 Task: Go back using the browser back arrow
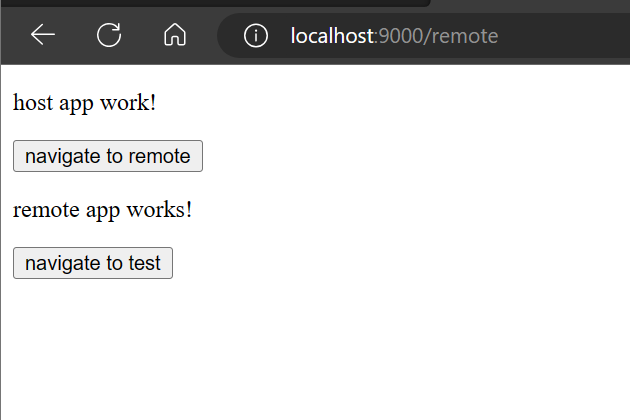click(x=43, y=35)
